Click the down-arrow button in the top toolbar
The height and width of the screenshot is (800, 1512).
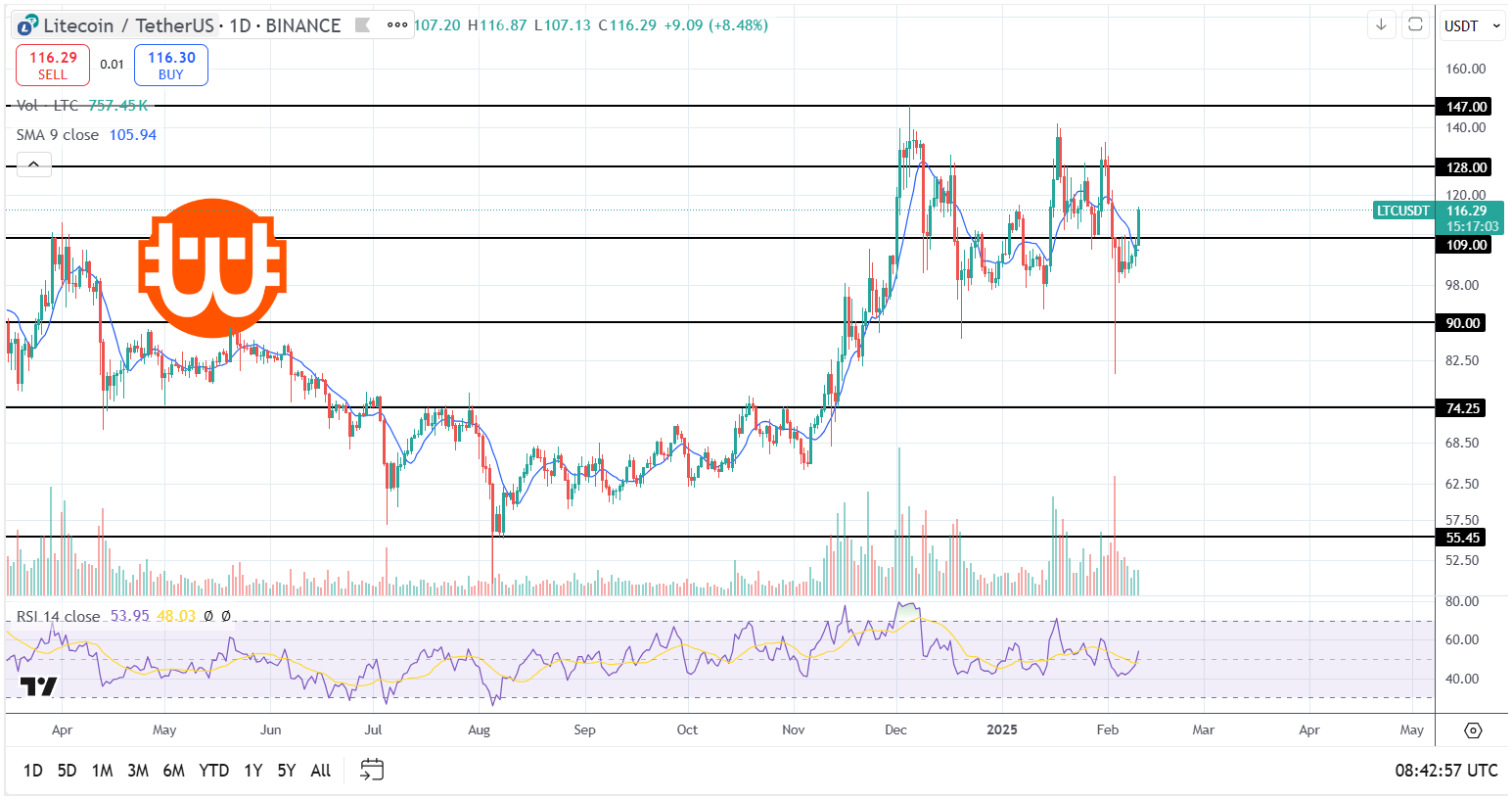pyautogui.click(x=1381, y=25)
